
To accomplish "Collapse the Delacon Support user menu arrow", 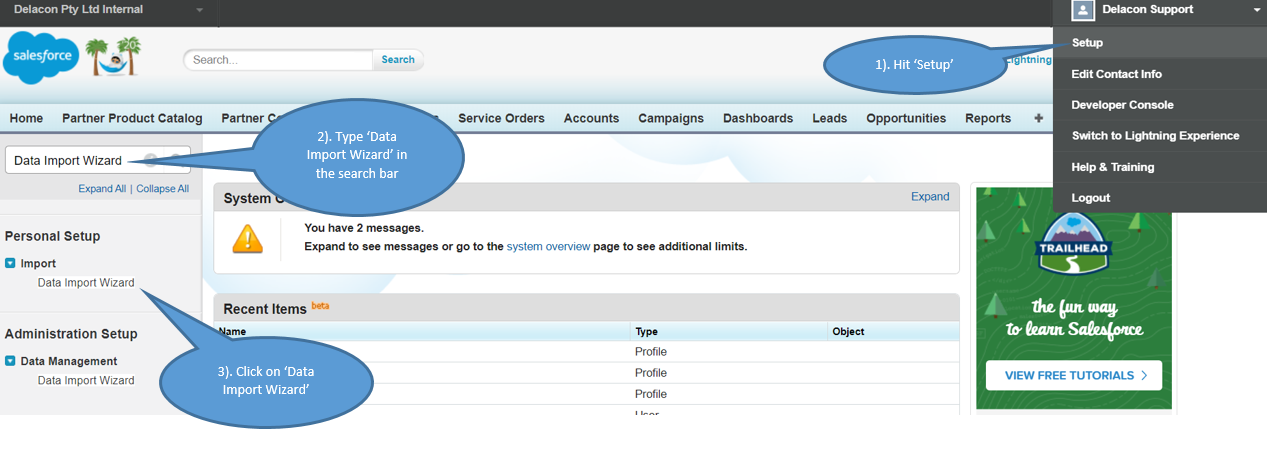I will (x=1256, y=10).
